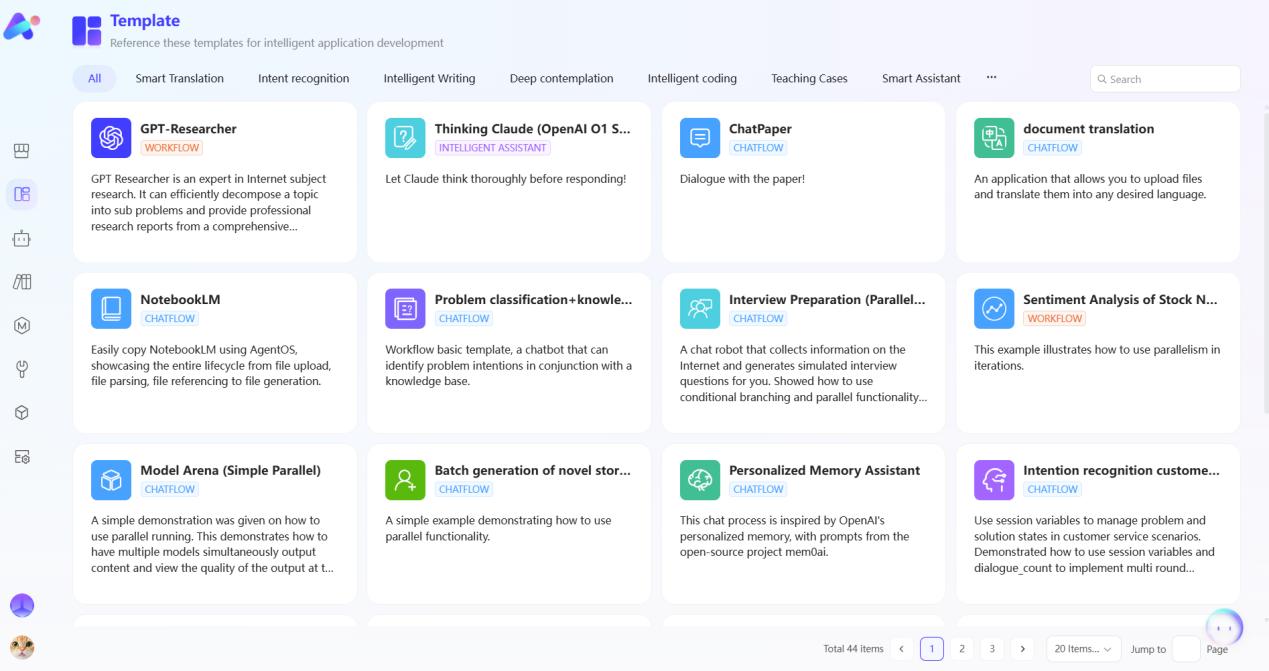Image resolution: width=1269 pixels, height=671 pixels.
Task: Select the floating assistant bubble icon
Action: [x=1225, y=627]
